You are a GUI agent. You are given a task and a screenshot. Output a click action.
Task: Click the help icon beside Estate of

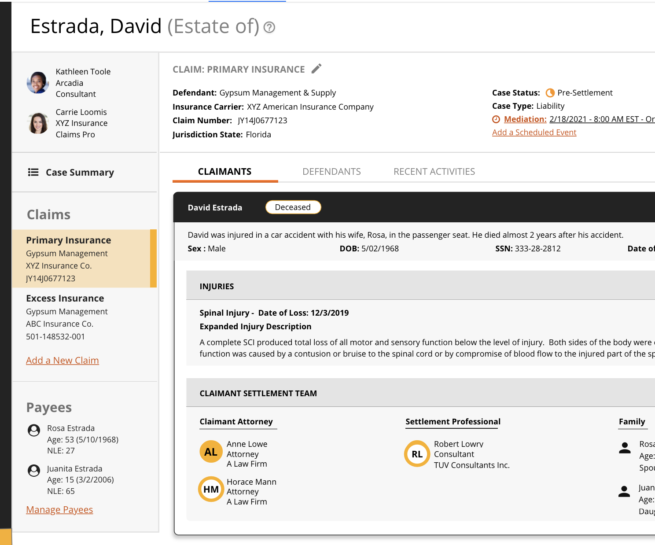pos(270,28)
